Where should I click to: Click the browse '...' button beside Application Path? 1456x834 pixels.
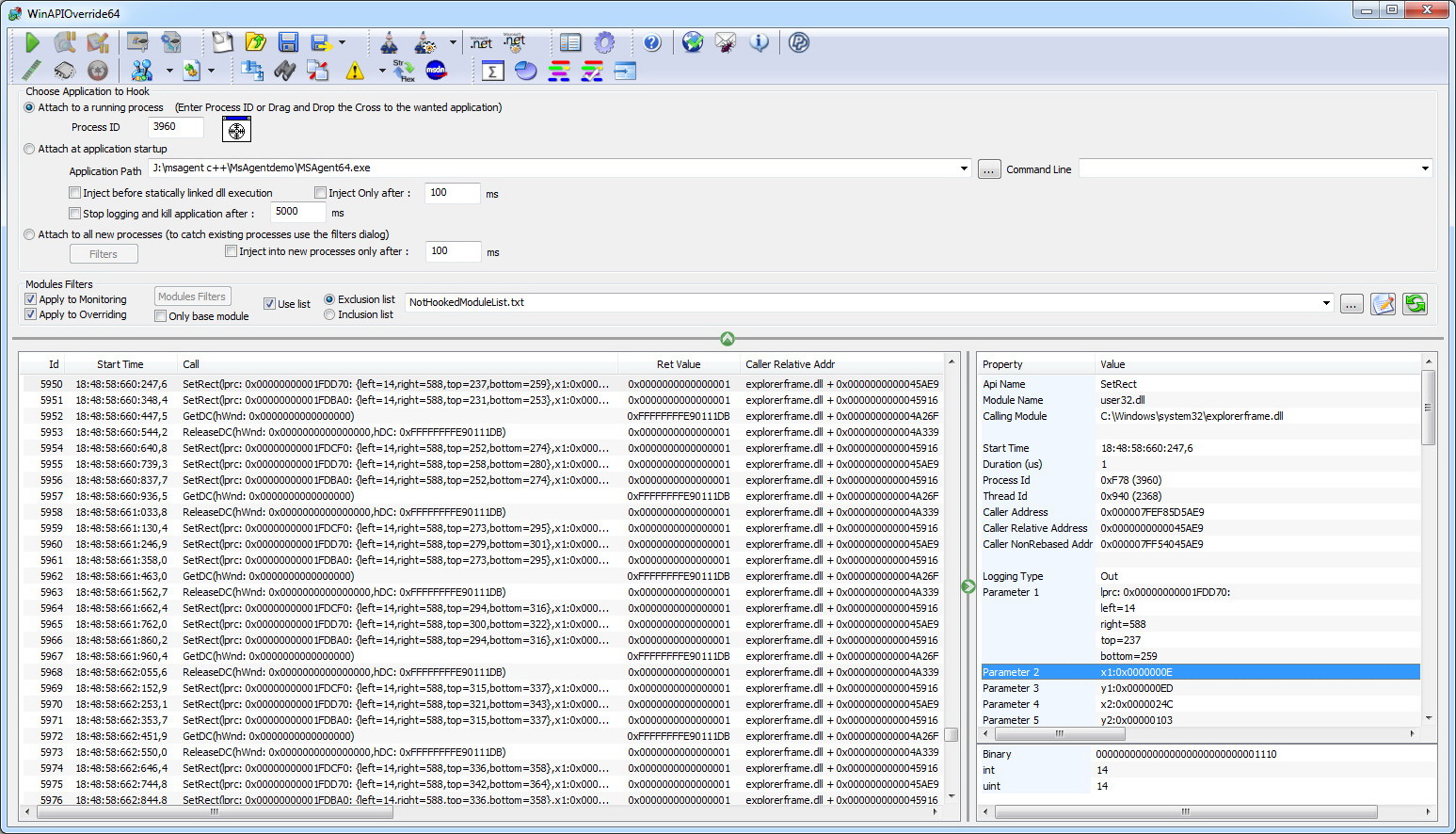(x=988, y=169)
